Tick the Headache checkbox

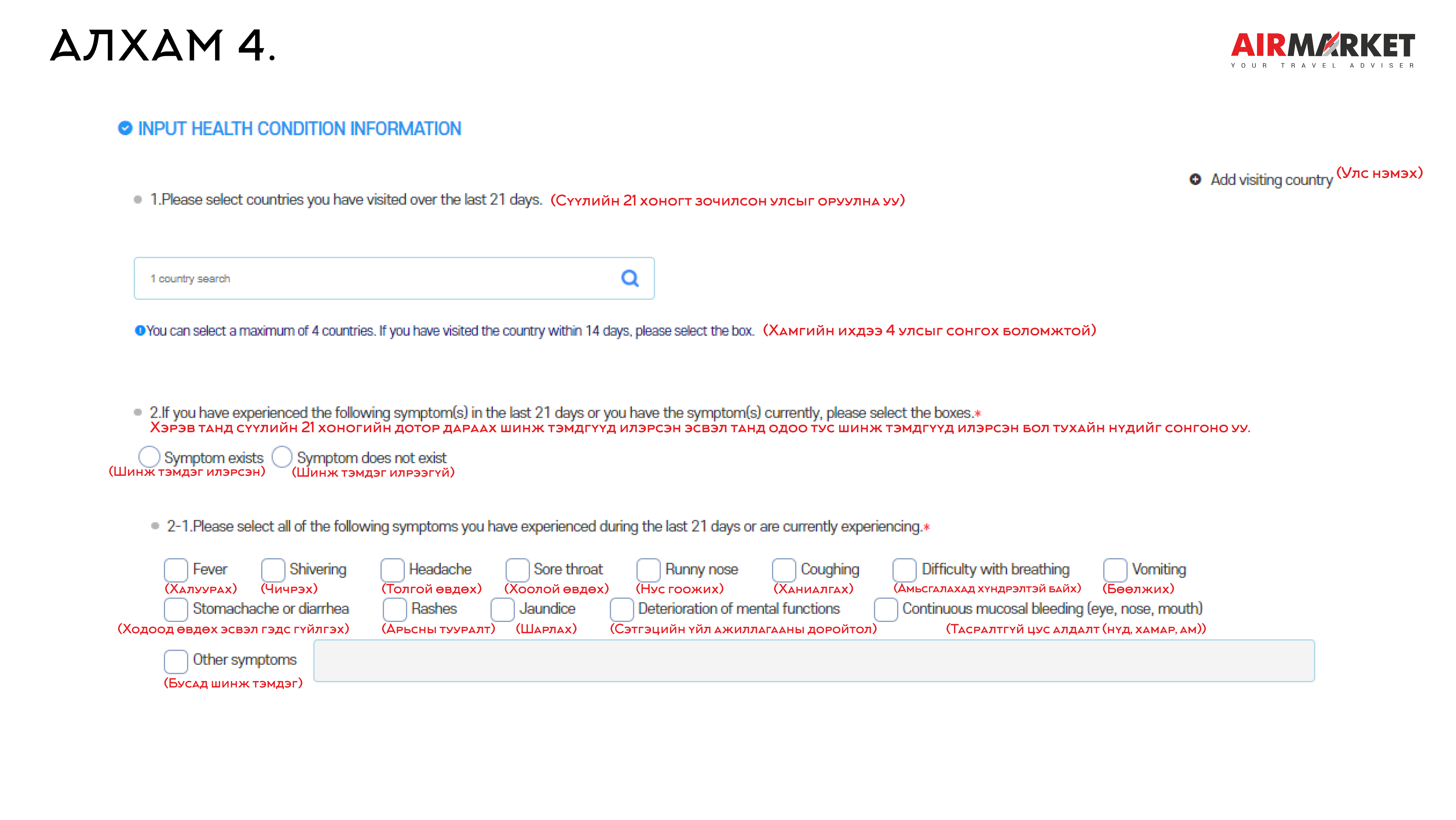[392, 570]
